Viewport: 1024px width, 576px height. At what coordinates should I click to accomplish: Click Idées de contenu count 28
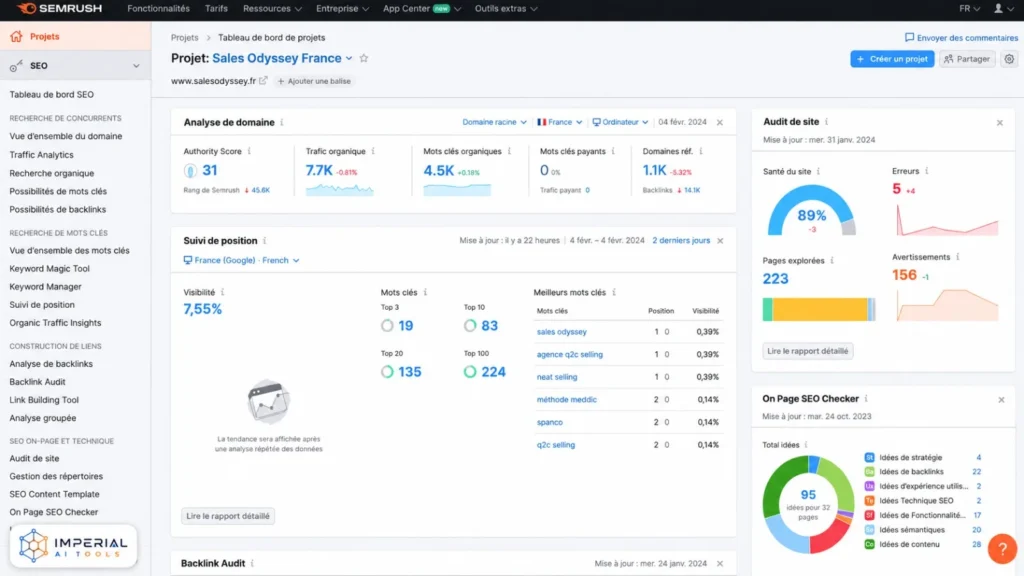coord(976,544)
